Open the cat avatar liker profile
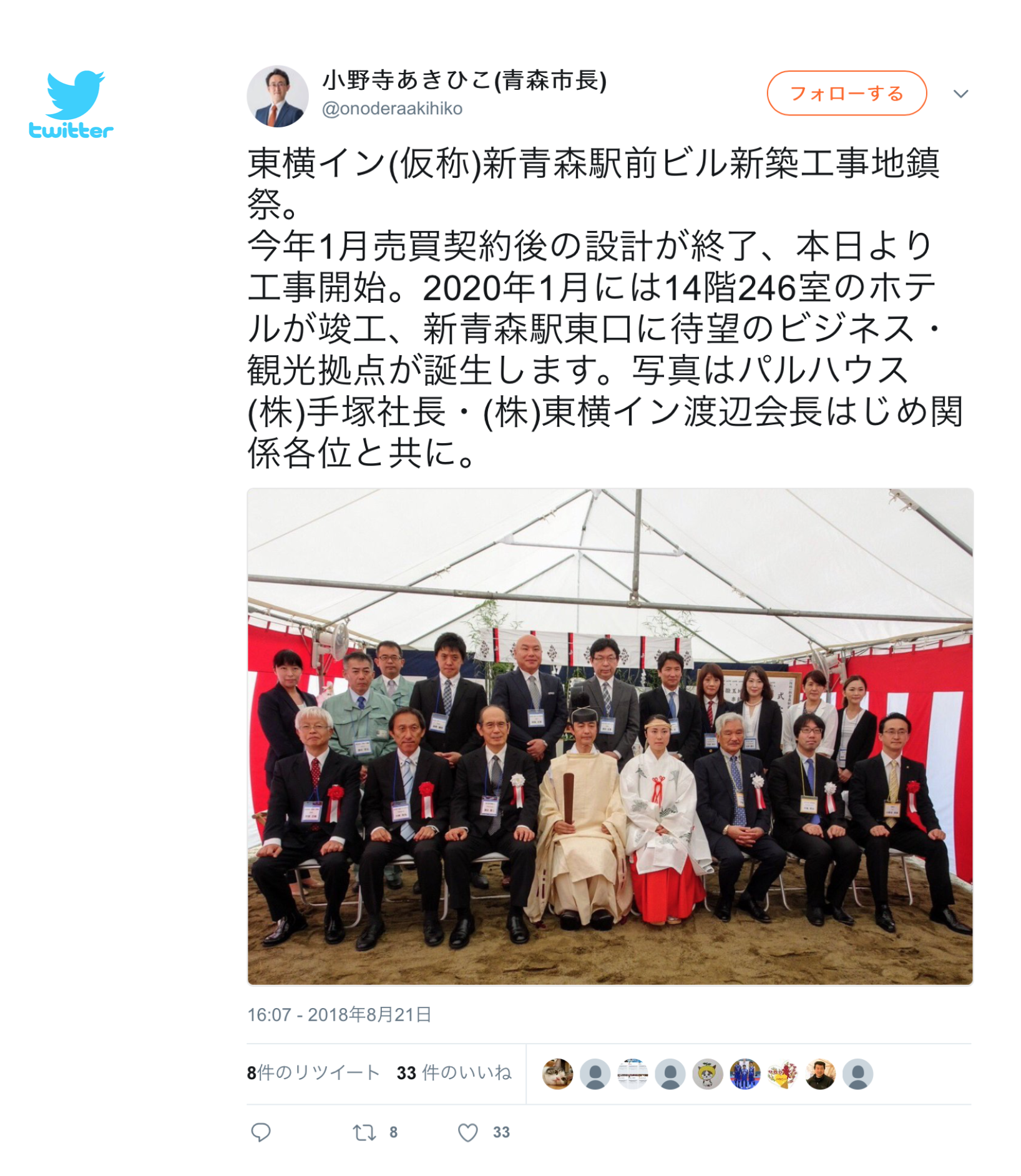Image resolution: width=1021 pixels, height=1176 pixels. coord(557,1074)
